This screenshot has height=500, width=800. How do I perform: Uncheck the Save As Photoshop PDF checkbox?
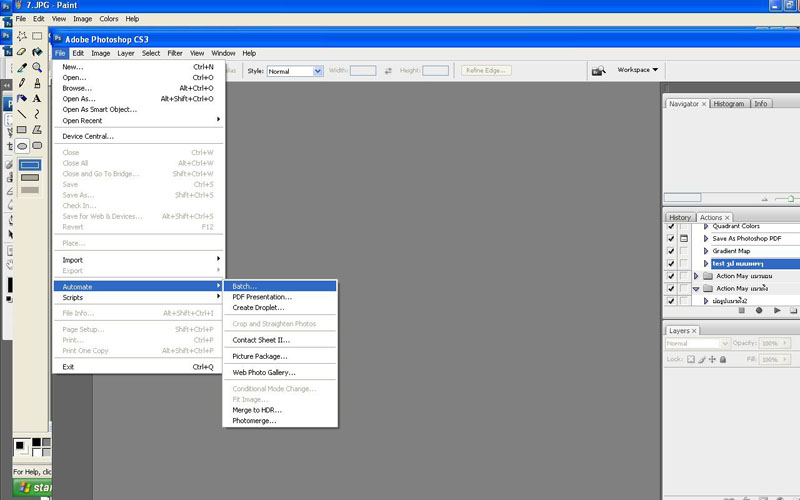pyautogui.click(x=671, y=238)
